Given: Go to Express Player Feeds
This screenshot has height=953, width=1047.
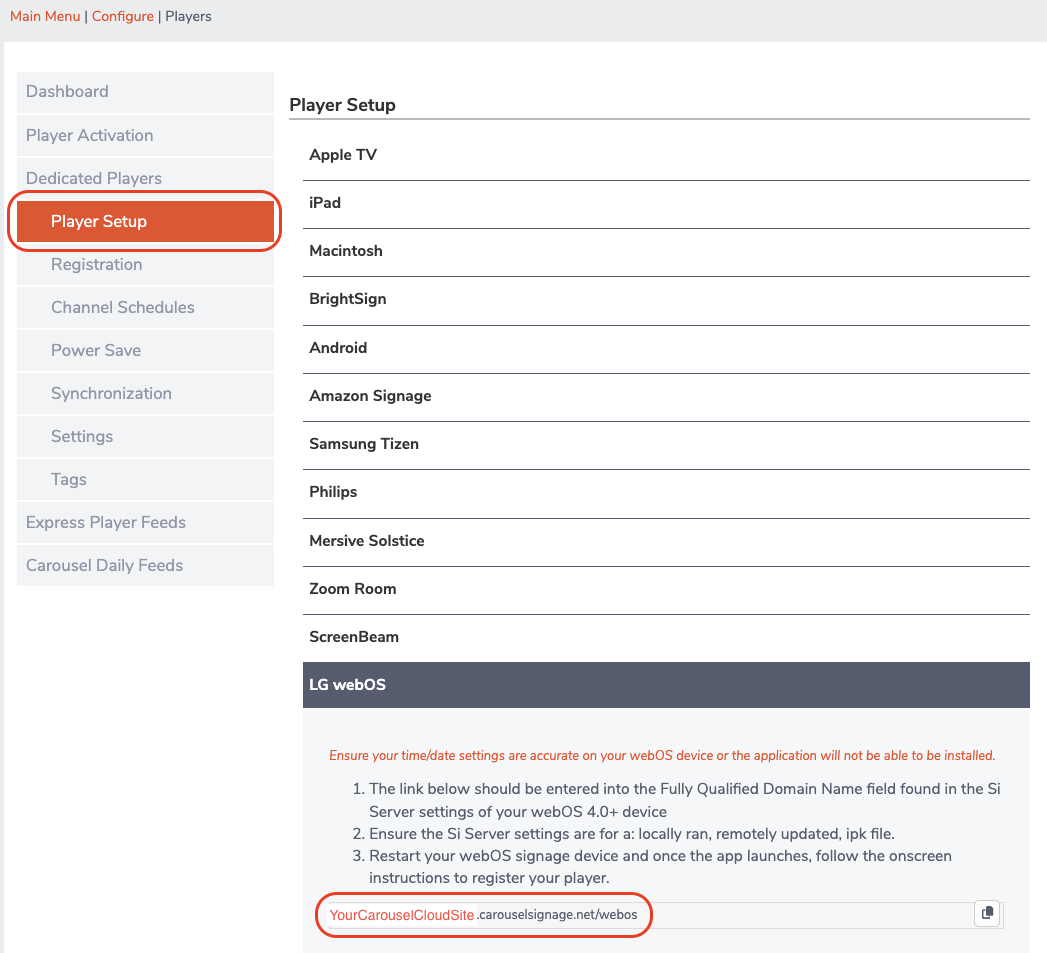Looking at the screenshot, I should click(x=145, y=522).
